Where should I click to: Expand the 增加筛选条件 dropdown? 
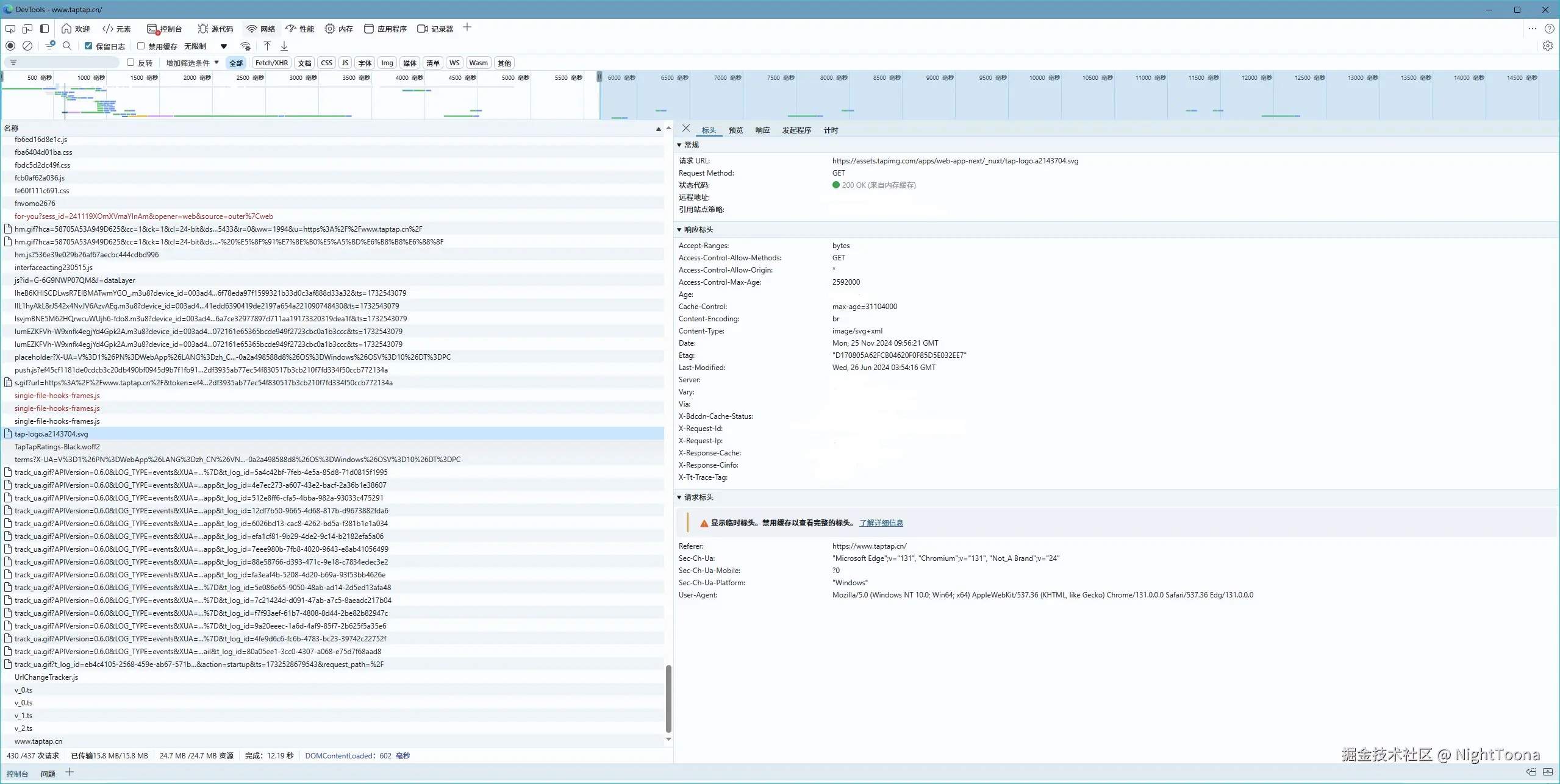[192, 63]
